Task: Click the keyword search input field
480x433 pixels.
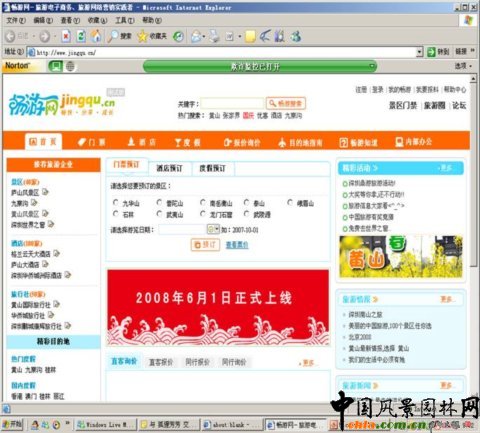Action: click(x=232, y=104)
